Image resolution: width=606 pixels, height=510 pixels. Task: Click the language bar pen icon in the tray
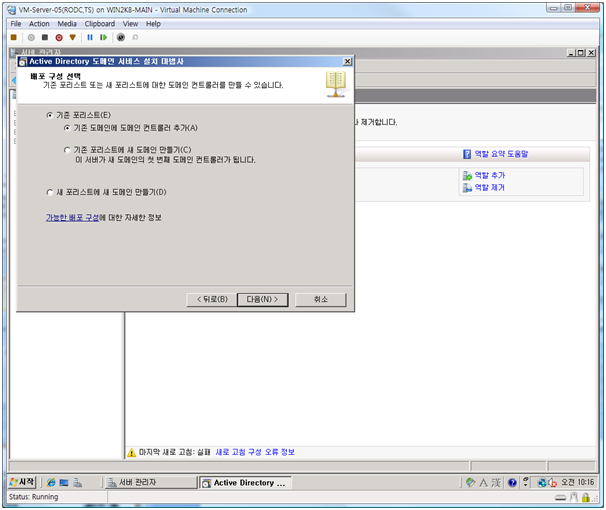pos(470,483)
